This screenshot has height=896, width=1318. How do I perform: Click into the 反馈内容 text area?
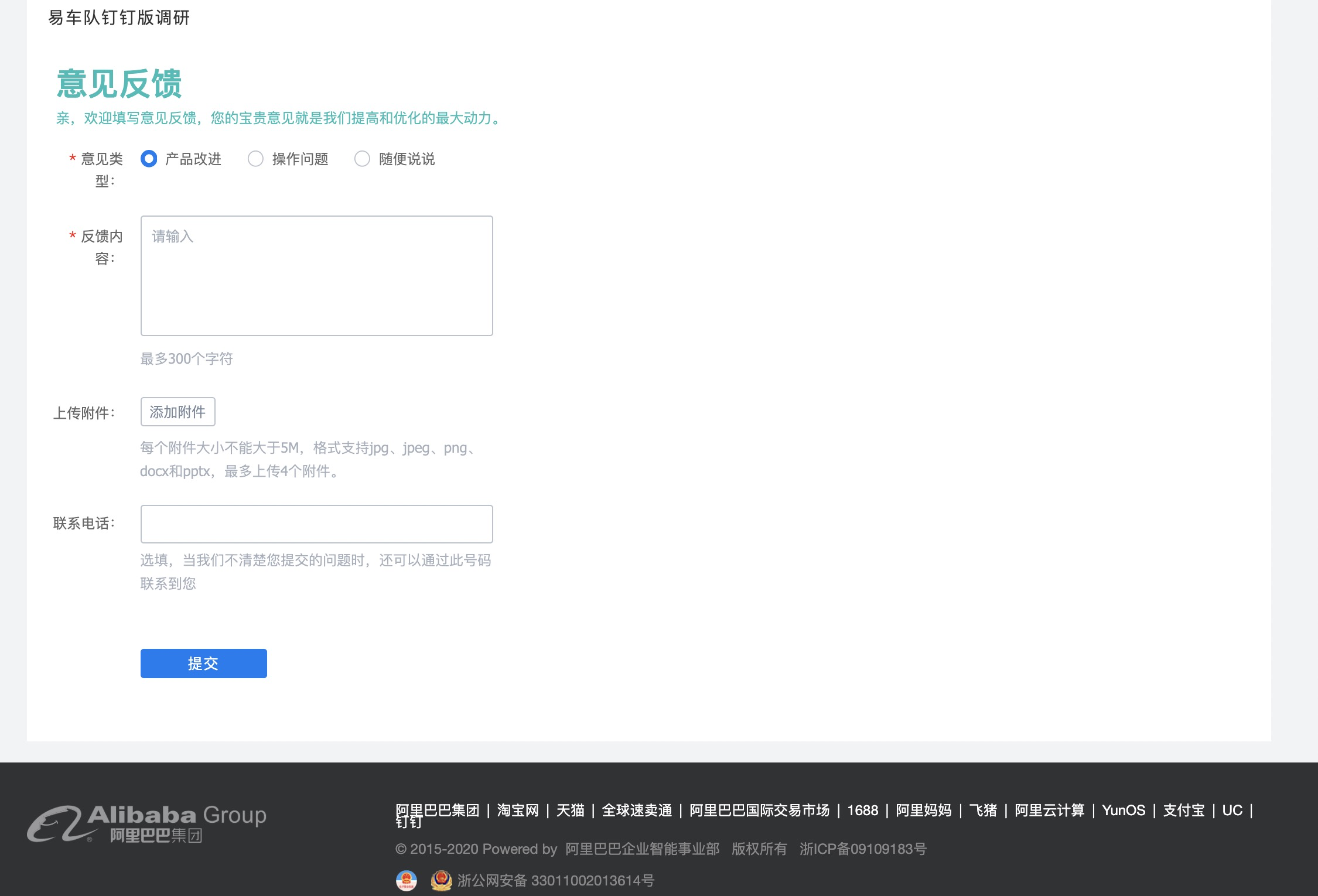pos(316,276)
